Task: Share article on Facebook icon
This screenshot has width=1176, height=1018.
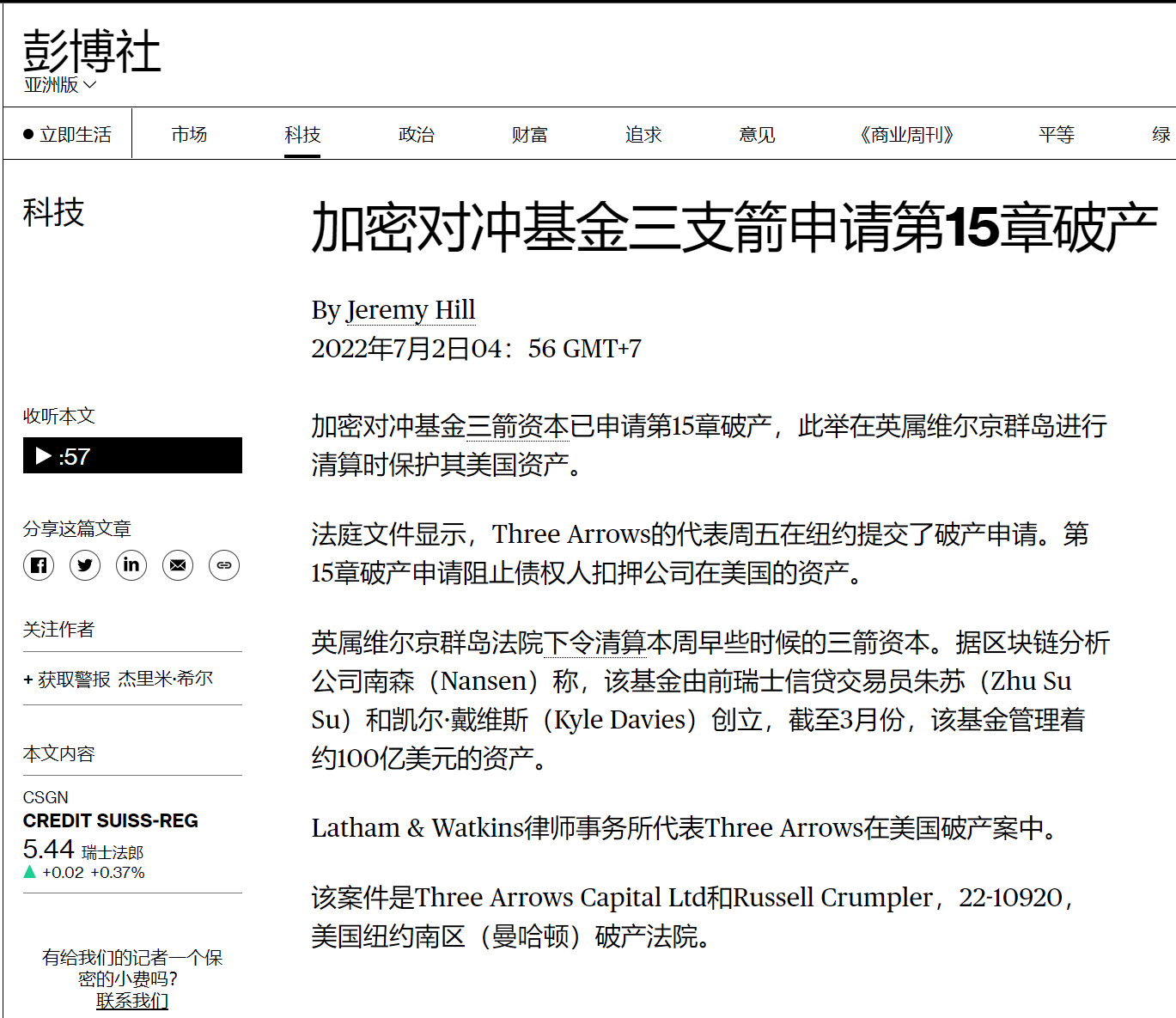Action: [39, 565]
